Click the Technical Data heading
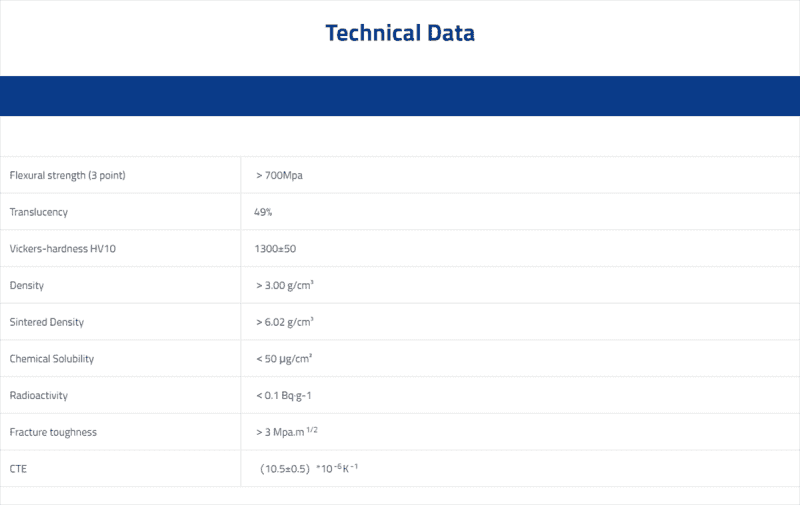Image resolution: width=800 pixels, height=505 pixels. point(400,33)
